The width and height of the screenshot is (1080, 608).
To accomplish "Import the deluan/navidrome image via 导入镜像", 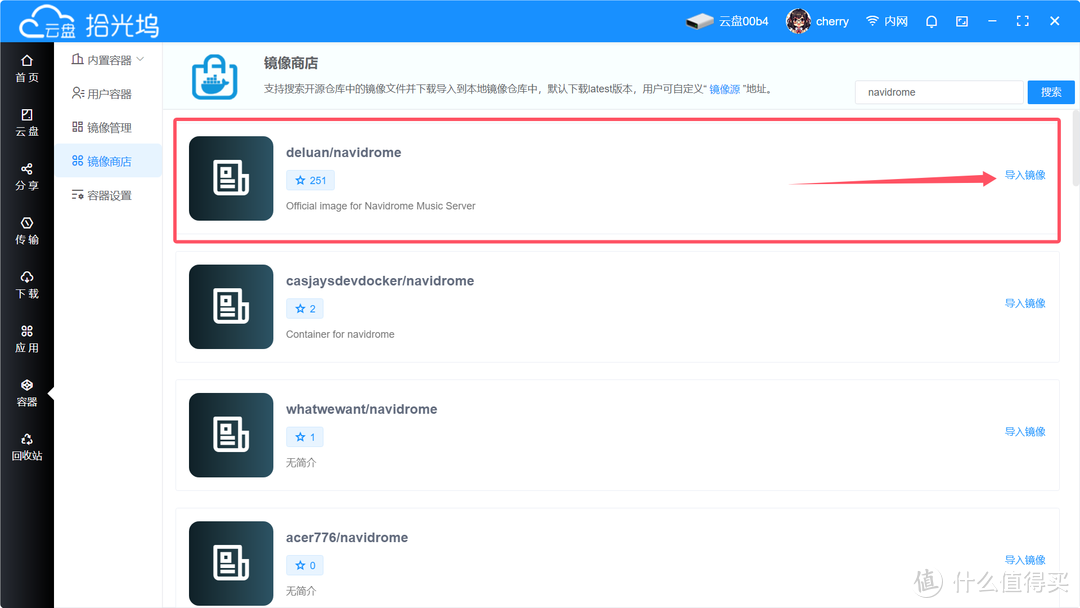I will [x=1024, y=174].
